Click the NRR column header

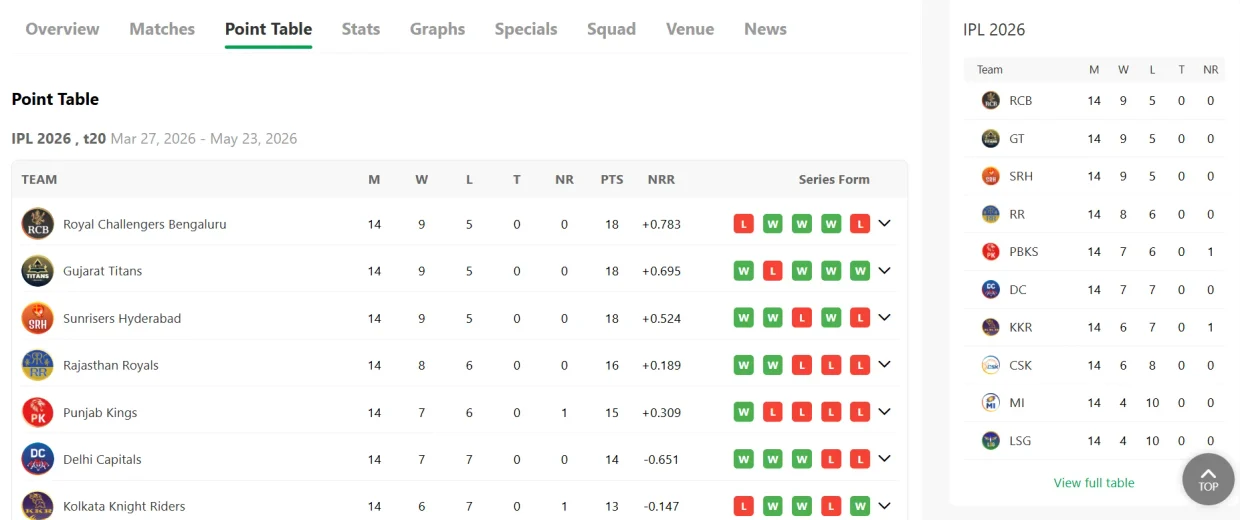pyautogui.click(x=661, y=180)
